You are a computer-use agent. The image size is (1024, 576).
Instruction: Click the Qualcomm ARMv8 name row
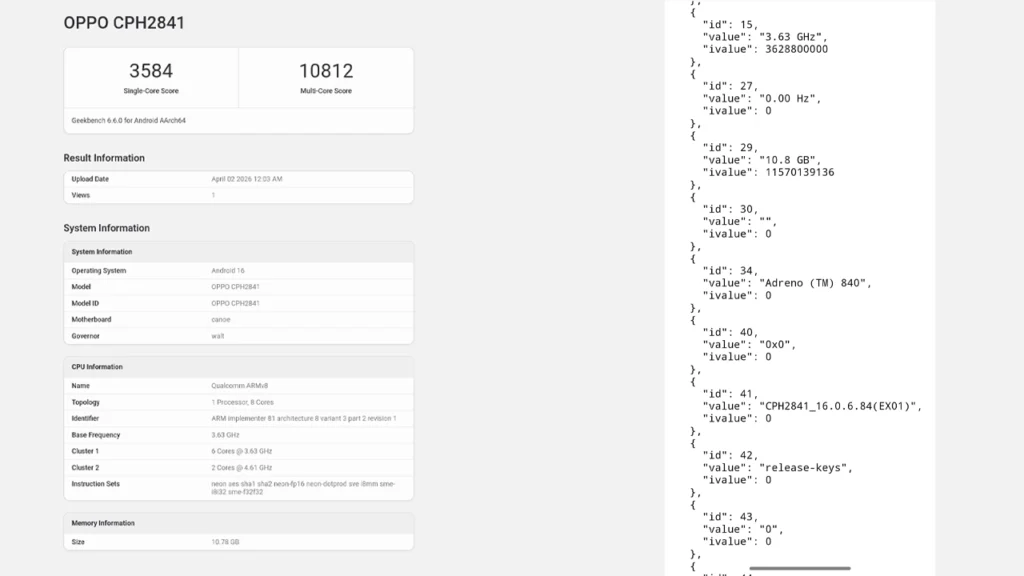238,386
